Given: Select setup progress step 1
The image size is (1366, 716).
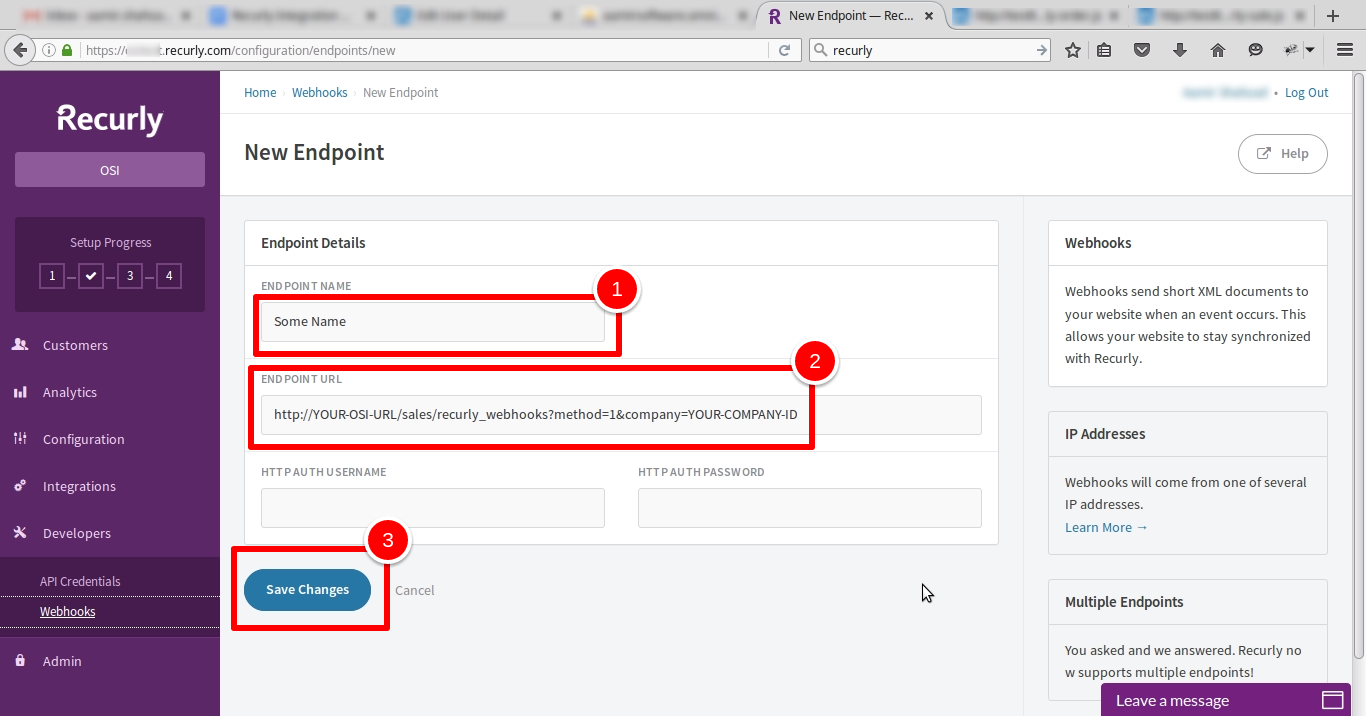Looking at the screenshot, I should [52, 276].
